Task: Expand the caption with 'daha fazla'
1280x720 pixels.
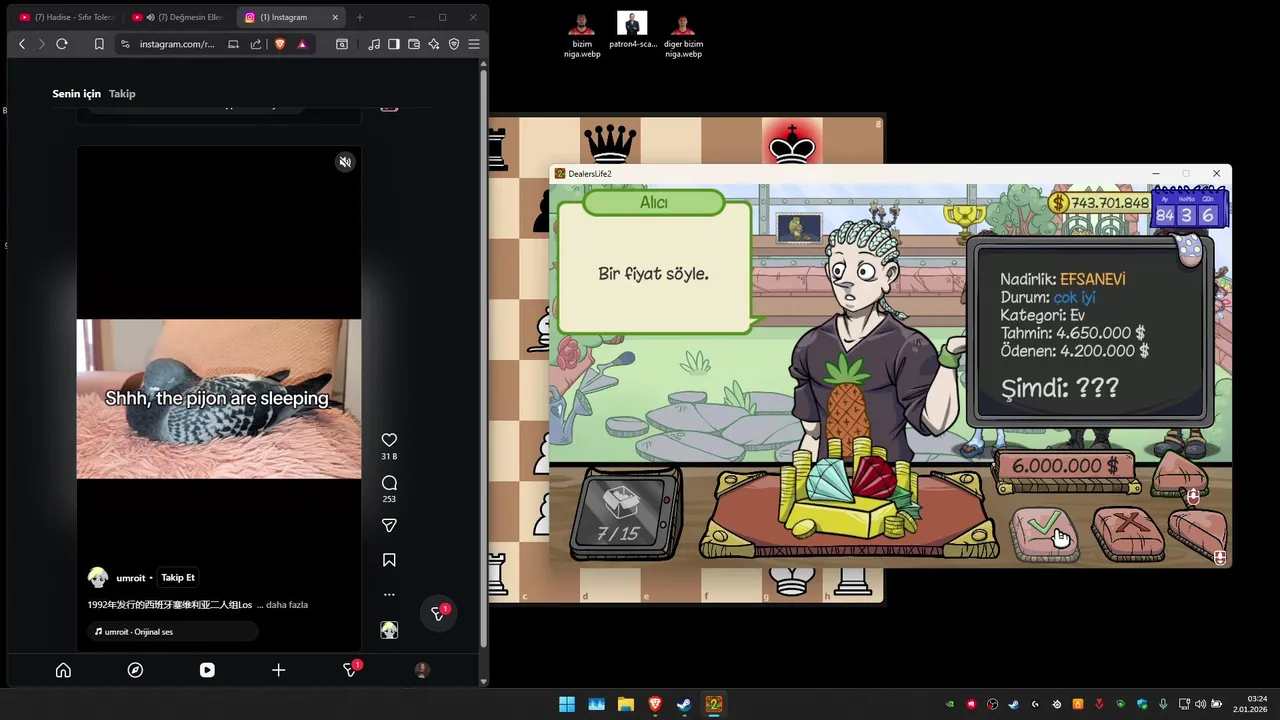Action: coord(287,605)
